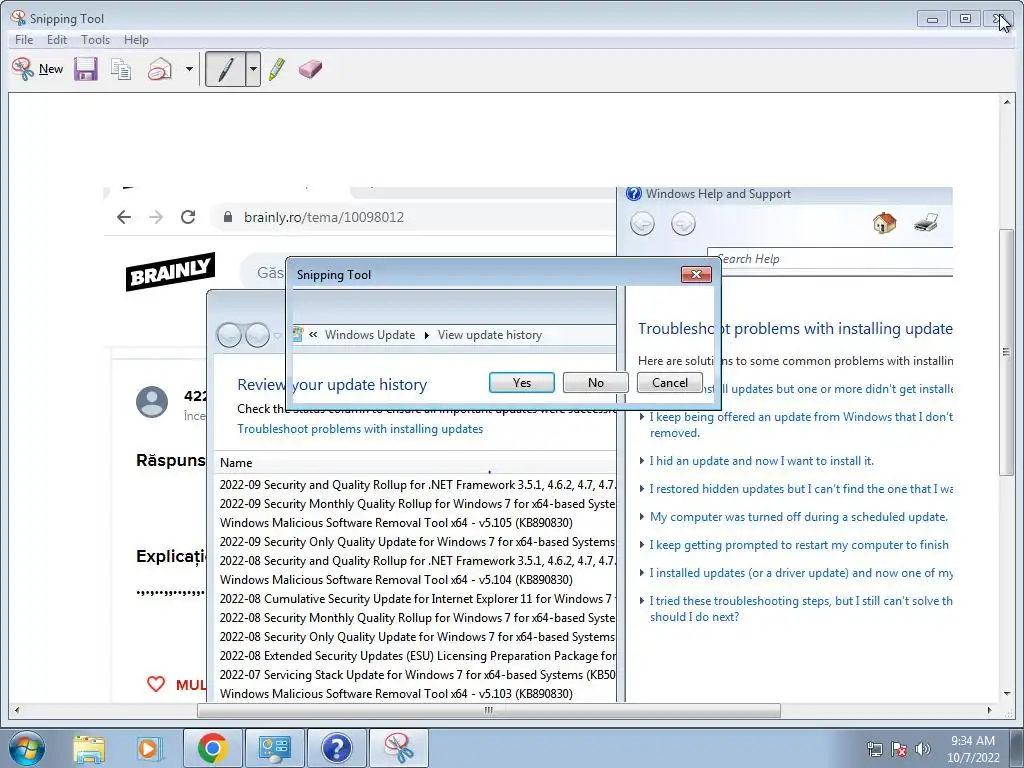
Task: Switch to the Control Panel taskbar item
Action: pyautogui.click(x=274, y=748)
